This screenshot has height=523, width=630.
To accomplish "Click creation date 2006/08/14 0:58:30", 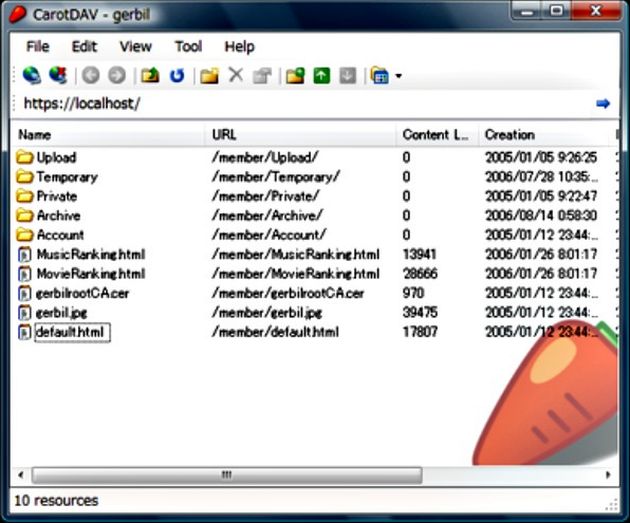I will pos(541,216).
